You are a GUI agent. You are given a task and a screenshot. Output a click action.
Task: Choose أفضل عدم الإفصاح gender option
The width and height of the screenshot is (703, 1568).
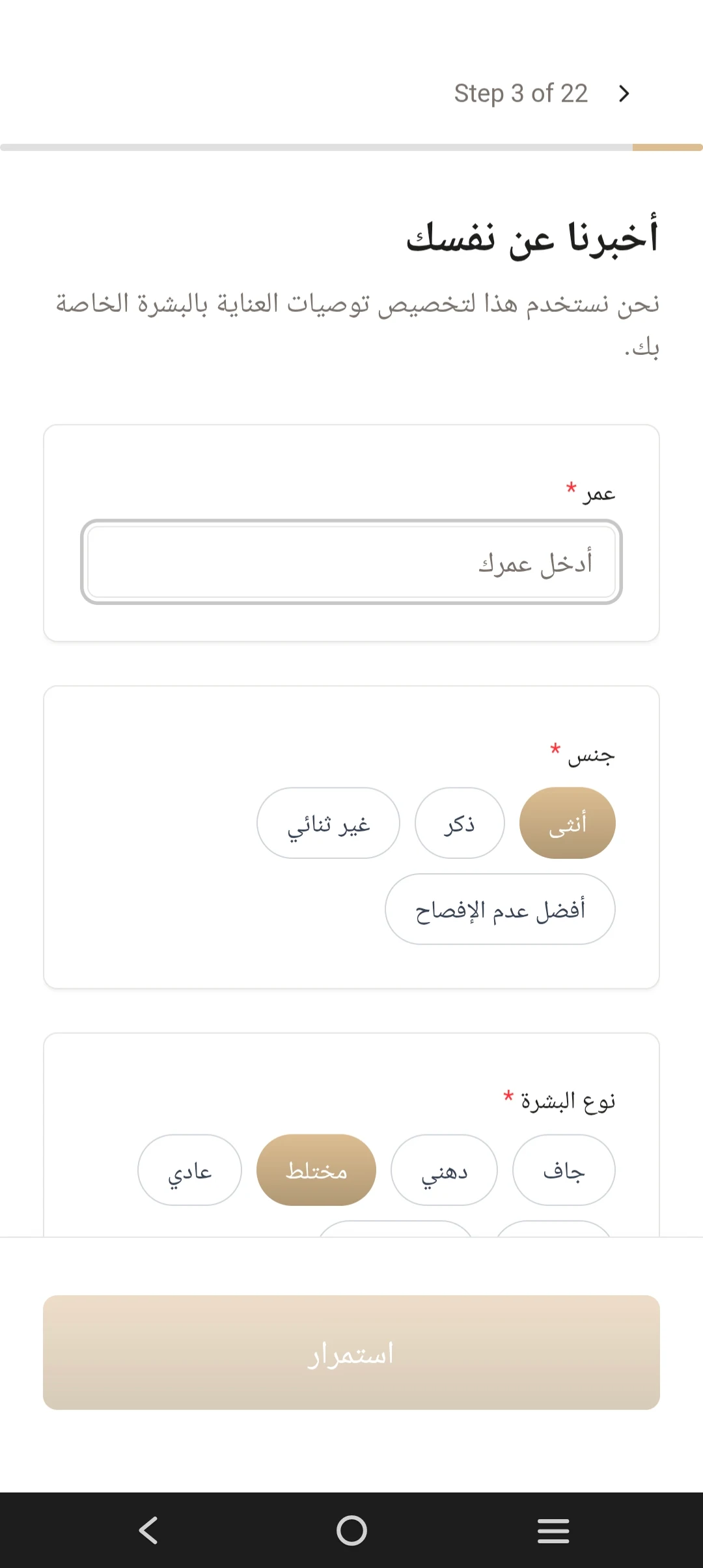[x=500, y=909]
